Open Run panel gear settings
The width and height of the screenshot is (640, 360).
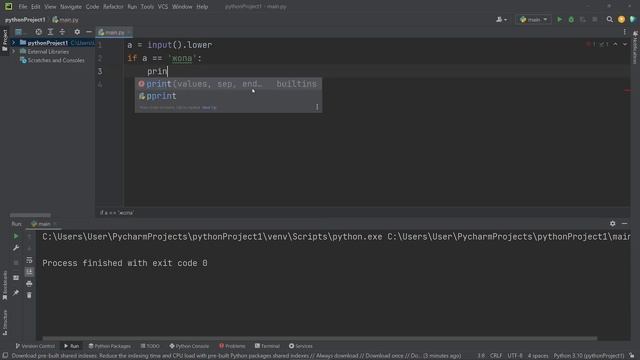612,224
